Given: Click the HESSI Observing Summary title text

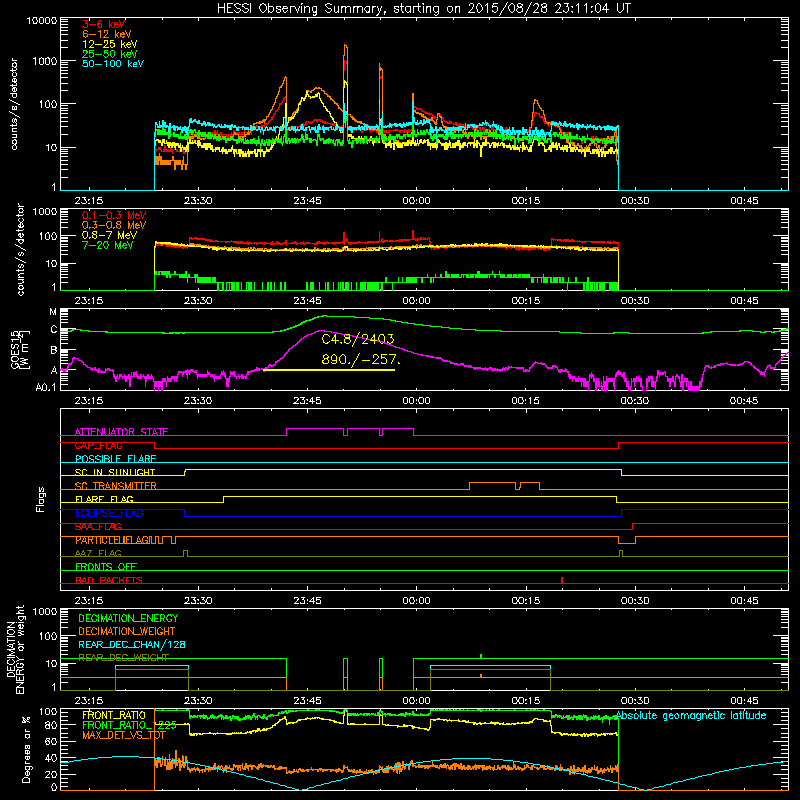Looking at the screenshot, I should [423, 8].
